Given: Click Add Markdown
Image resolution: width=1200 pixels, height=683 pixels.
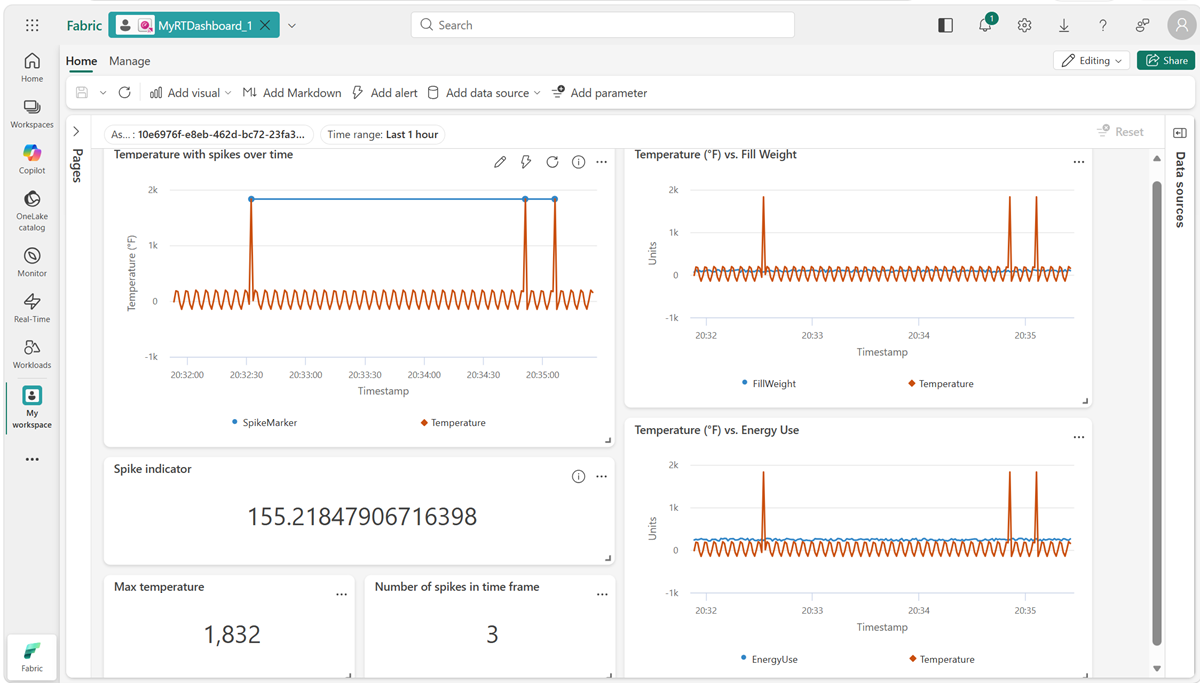Looking at the screenshot, I should [292, 93].
